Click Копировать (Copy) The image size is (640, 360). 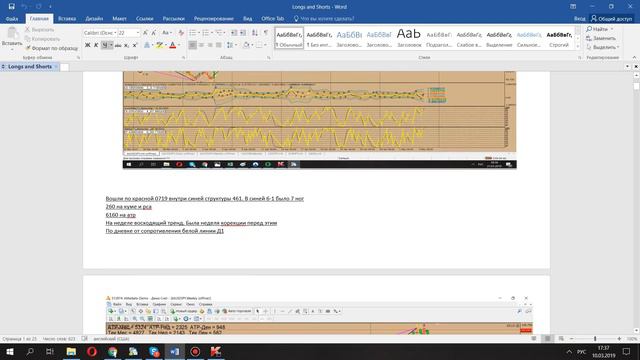(42, 39)
